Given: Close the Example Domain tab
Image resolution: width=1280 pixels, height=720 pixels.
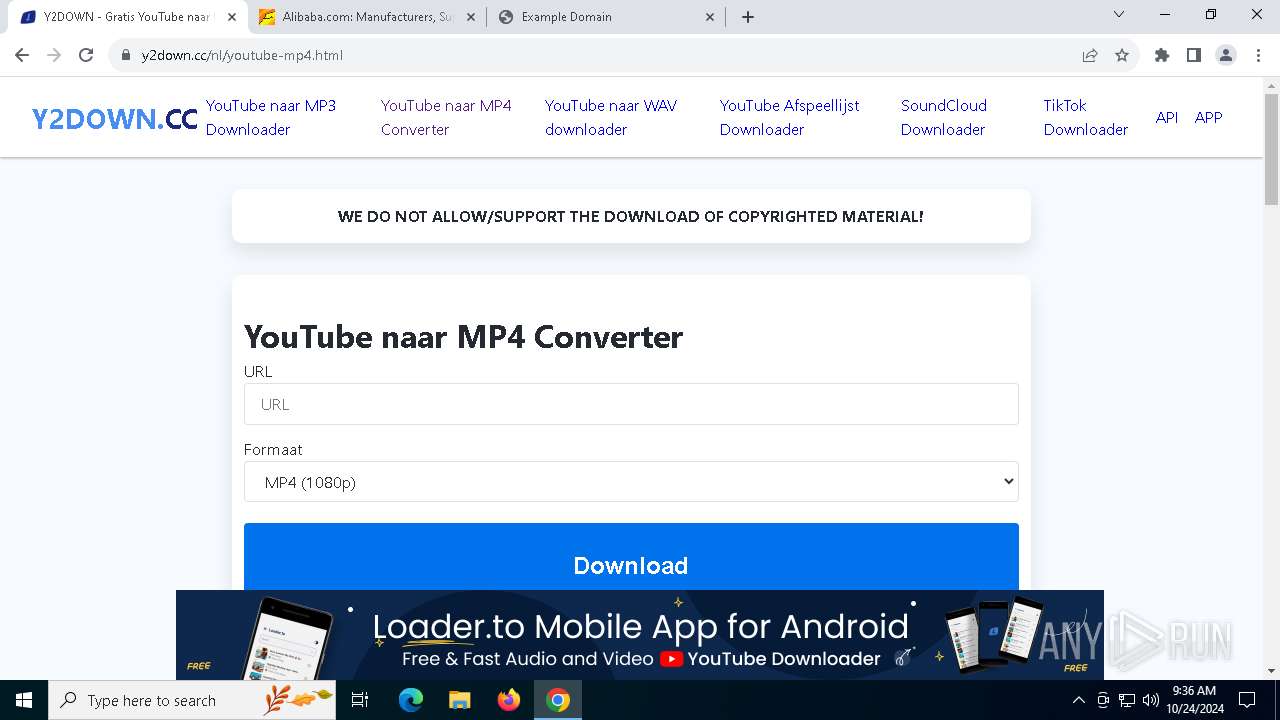Looking at the screenshot, I should click(710, 17).
